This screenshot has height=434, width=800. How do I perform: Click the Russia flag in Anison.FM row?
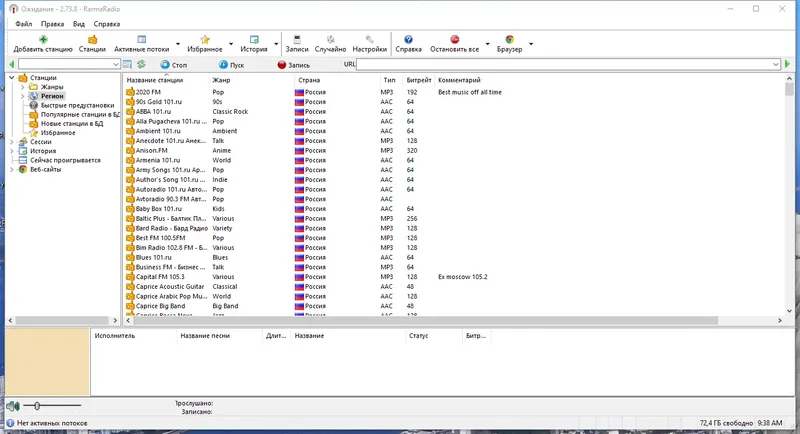click(299, 150)
